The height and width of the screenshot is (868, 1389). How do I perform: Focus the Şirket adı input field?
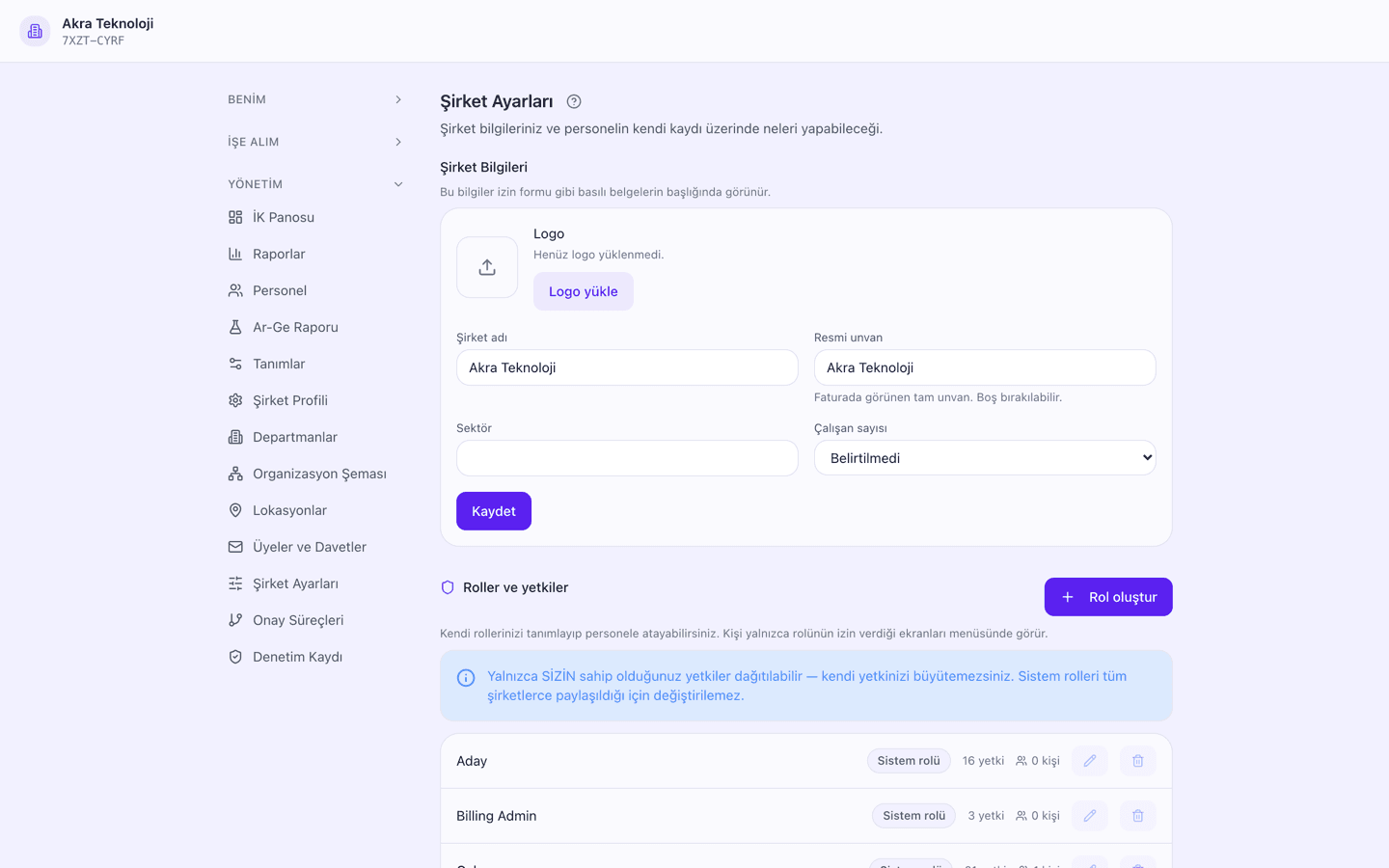pos(627,367)
